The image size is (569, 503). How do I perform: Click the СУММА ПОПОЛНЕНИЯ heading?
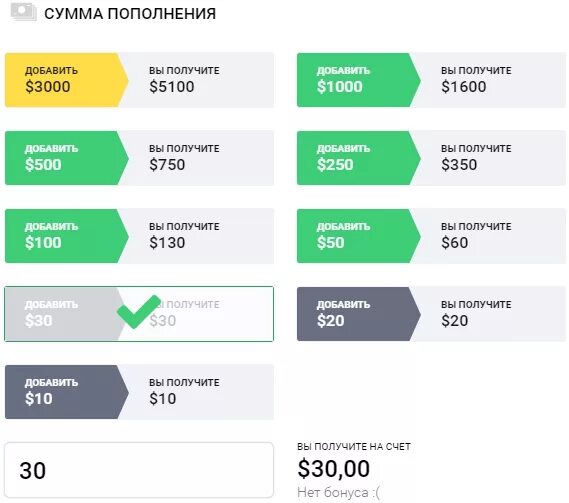click(x=130, y=14)
